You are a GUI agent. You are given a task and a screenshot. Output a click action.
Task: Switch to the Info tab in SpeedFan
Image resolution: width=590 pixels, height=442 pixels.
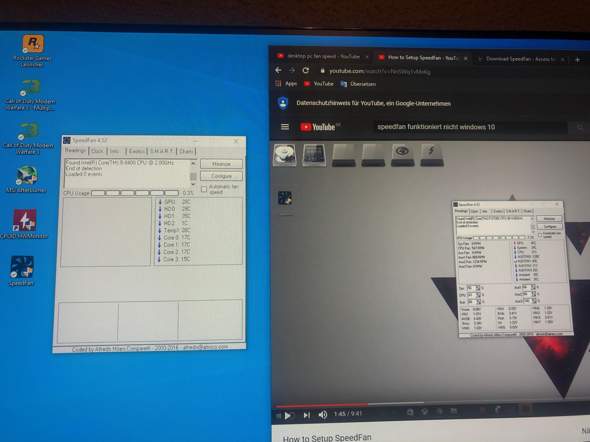coord(115,151)
